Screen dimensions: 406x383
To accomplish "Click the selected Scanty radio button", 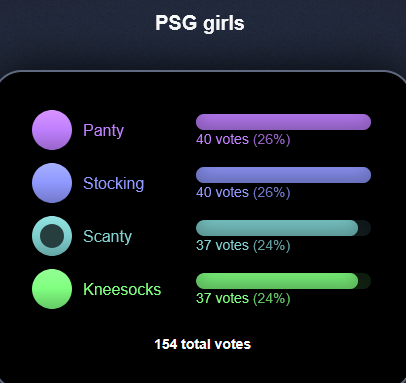I will click(52, 236).
